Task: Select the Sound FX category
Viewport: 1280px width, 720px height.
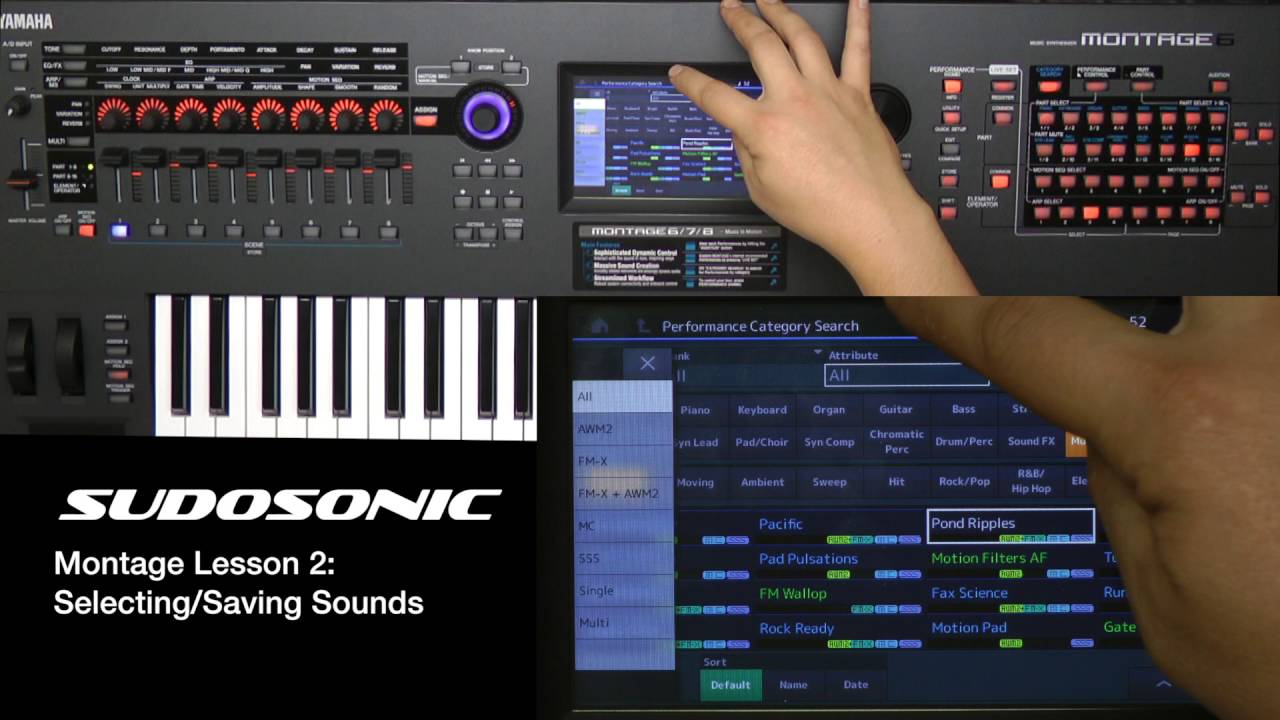Action: pyautogui.click(x=1031, y=441)
